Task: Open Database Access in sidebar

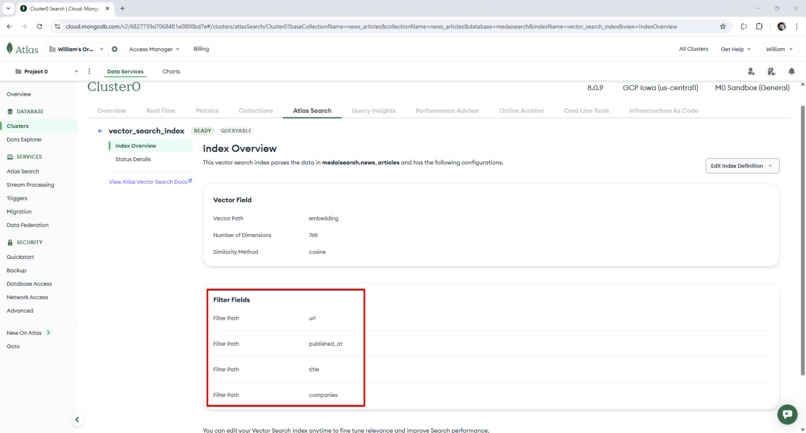Action: coord(29,283)
